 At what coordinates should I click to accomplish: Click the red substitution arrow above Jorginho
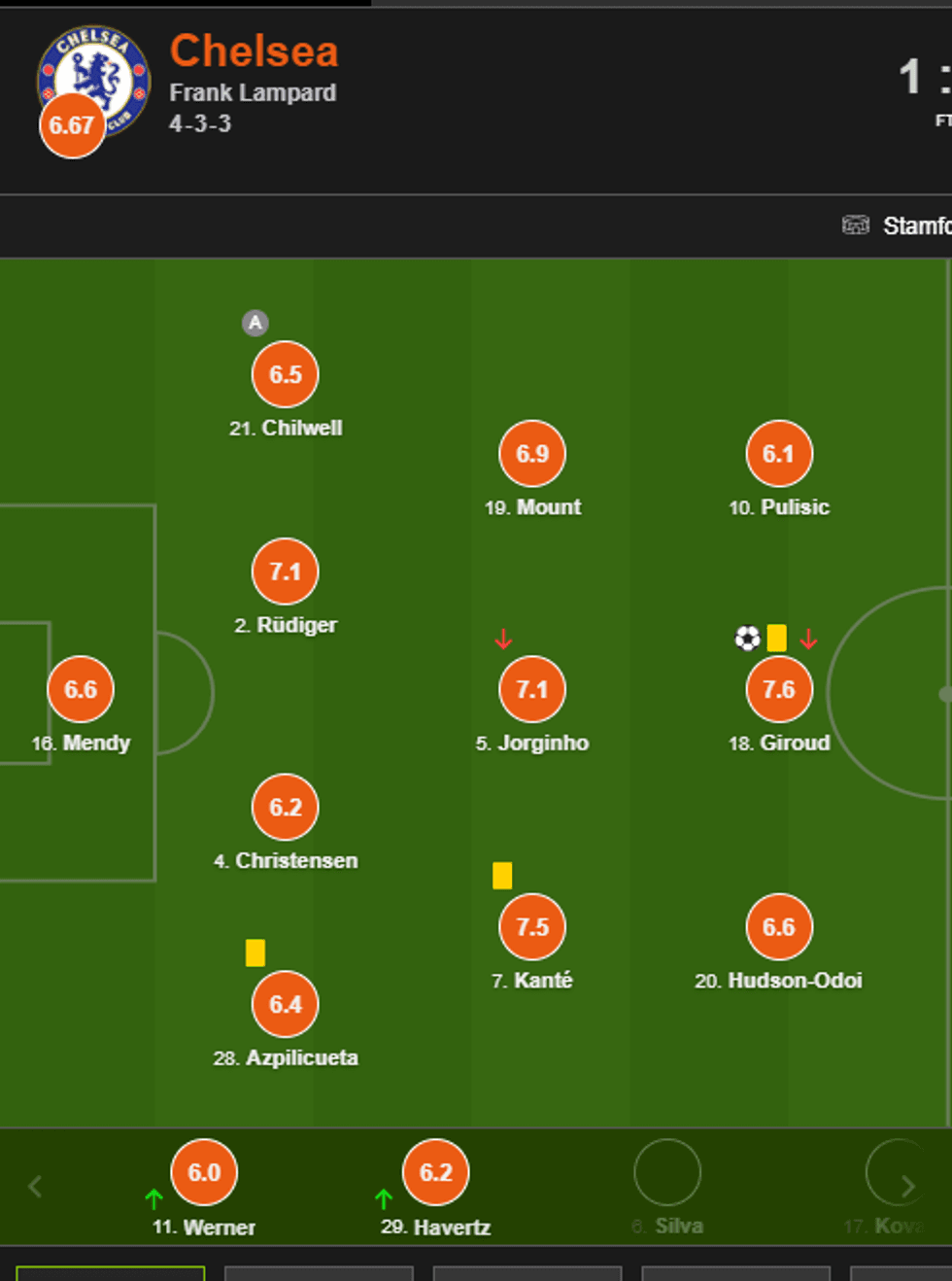pos(503,639)
